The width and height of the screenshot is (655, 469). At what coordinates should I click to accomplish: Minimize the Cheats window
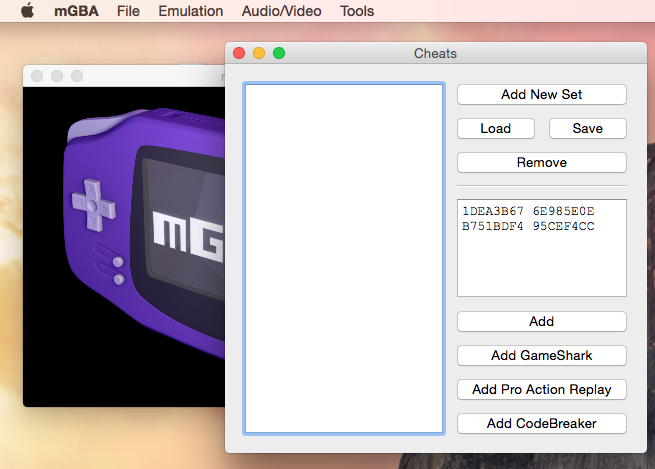[259, 53]
